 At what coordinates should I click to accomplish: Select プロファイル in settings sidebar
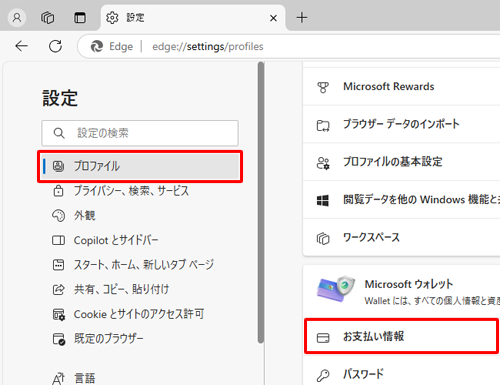[140, 166]
